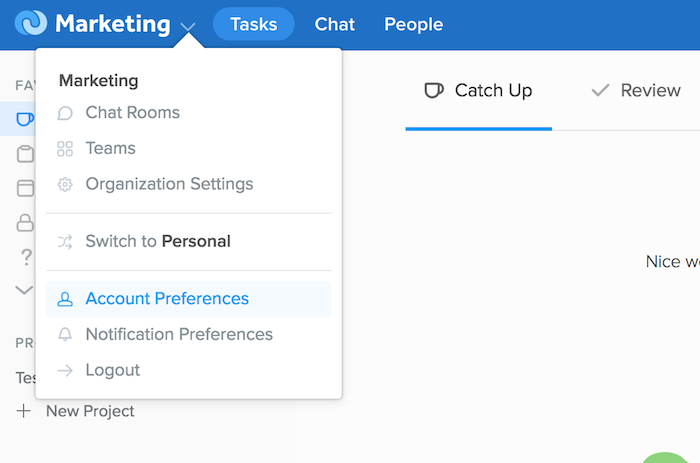Click the sidebar cup icon
700x463 pixels.
(25, 119)
